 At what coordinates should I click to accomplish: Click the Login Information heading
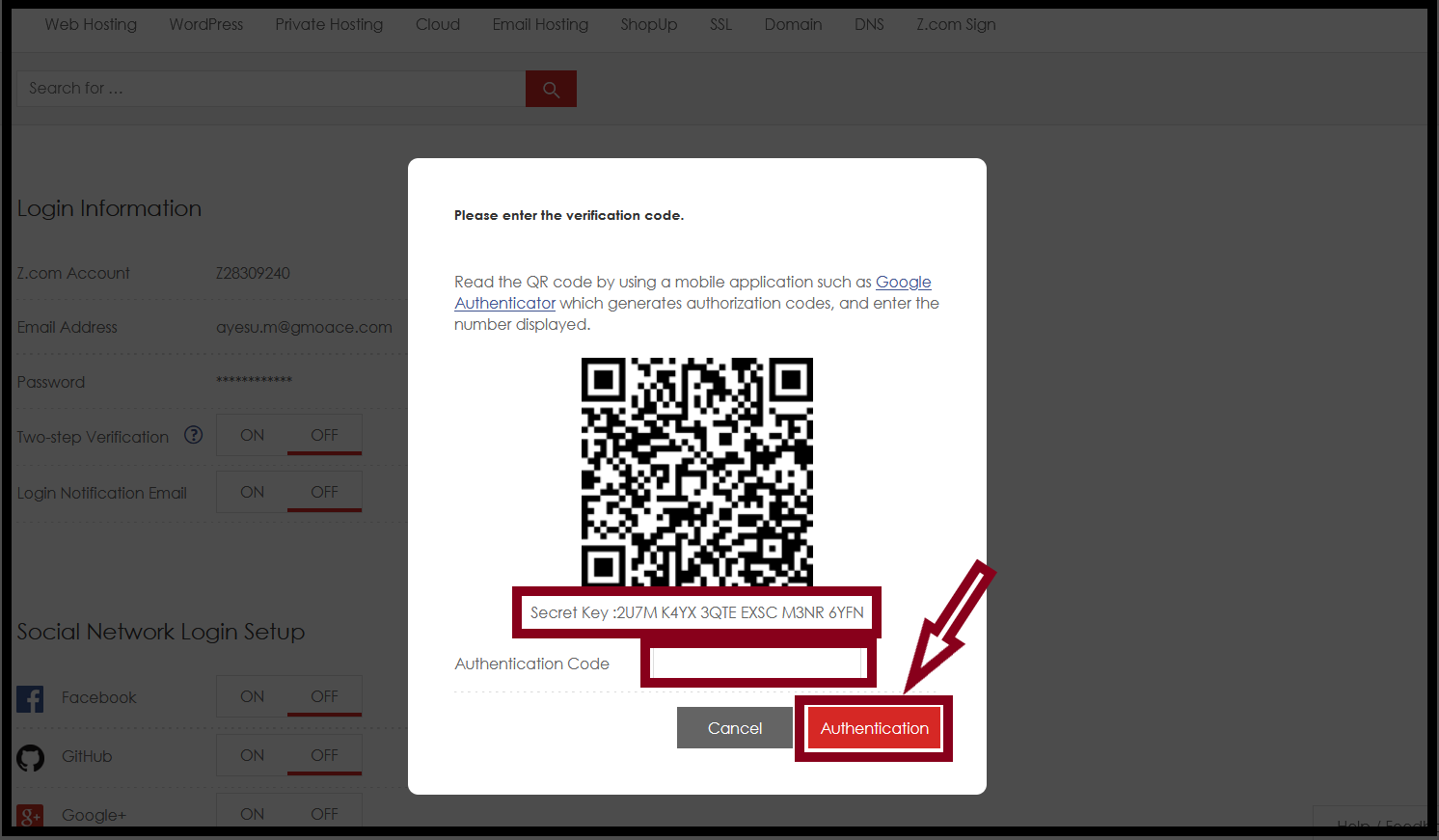tap(109, 208)
